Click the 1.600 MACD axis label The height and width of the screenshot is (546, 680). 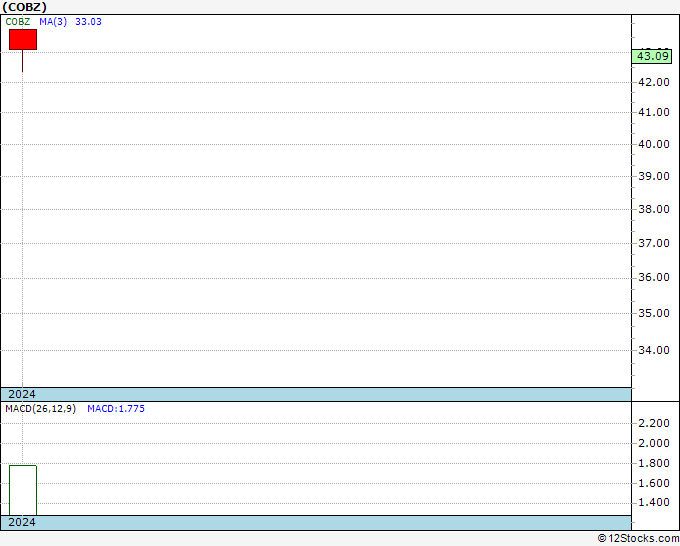point(654,483)
